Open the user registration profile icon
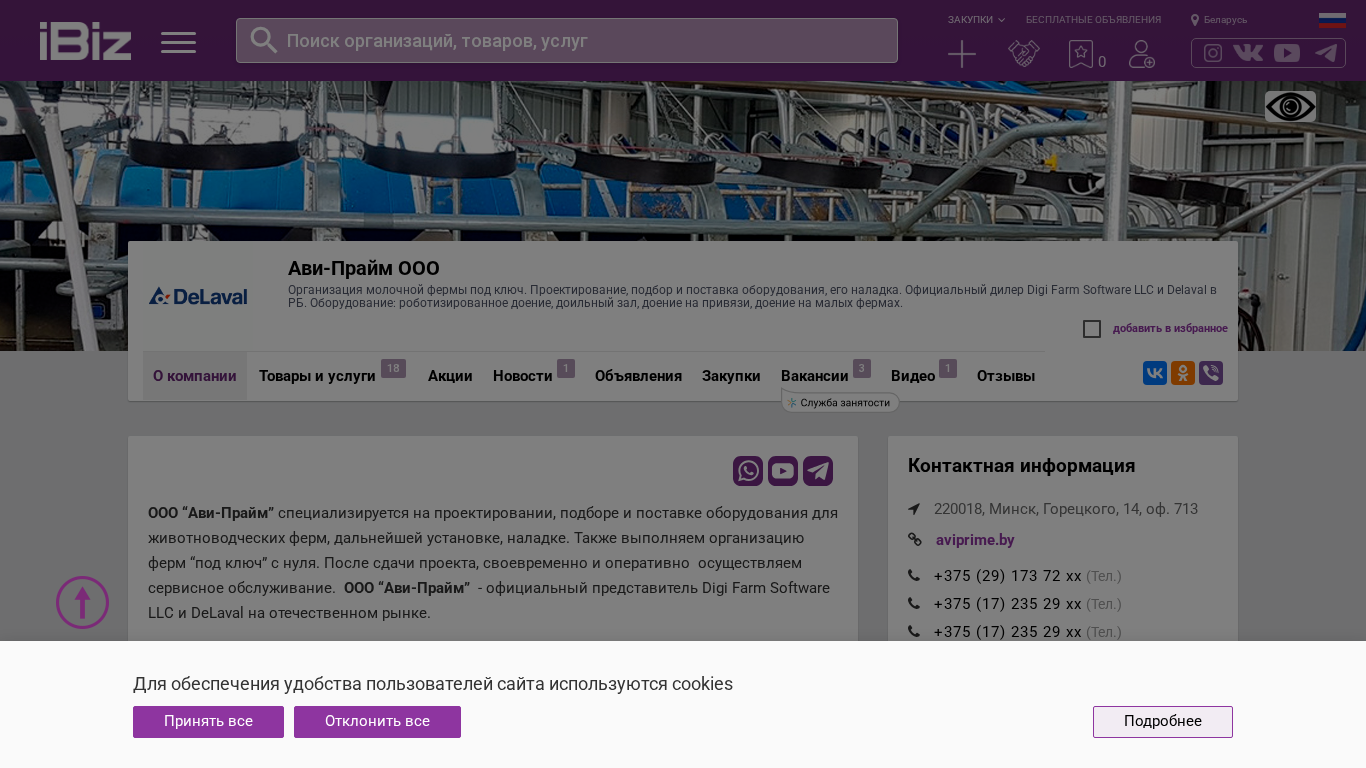1366x768 pixels. click(x=1142, y=54)
